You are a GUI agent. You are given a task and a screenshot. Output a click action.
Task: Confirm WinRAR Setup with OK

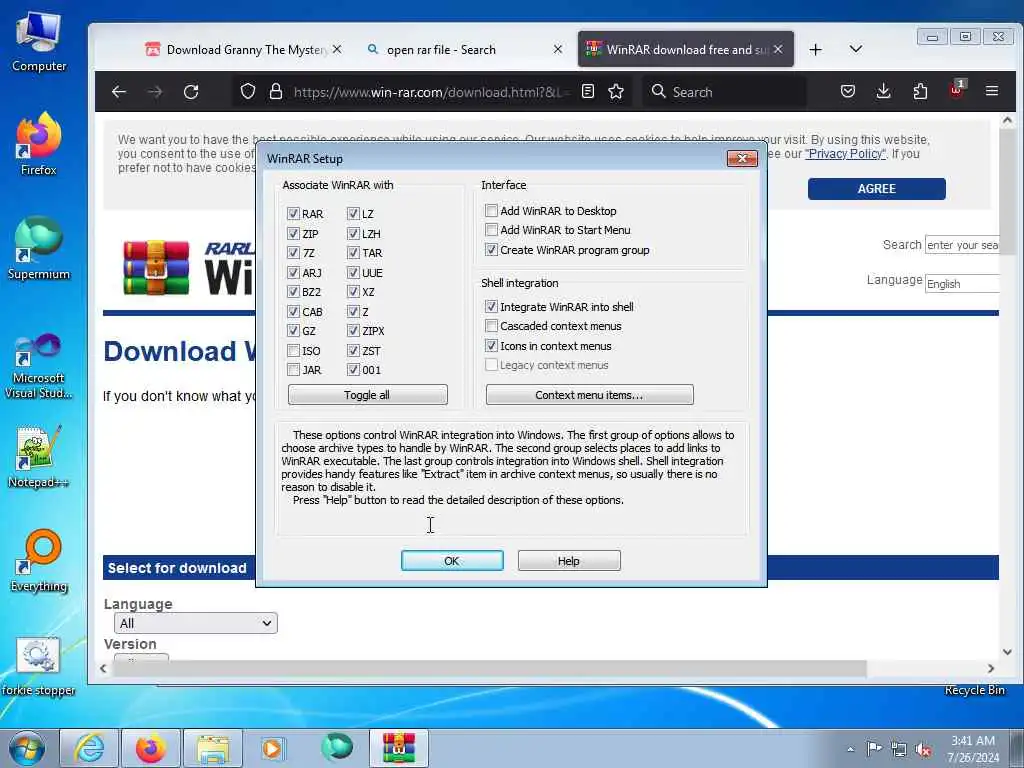(x=452, y=560)
